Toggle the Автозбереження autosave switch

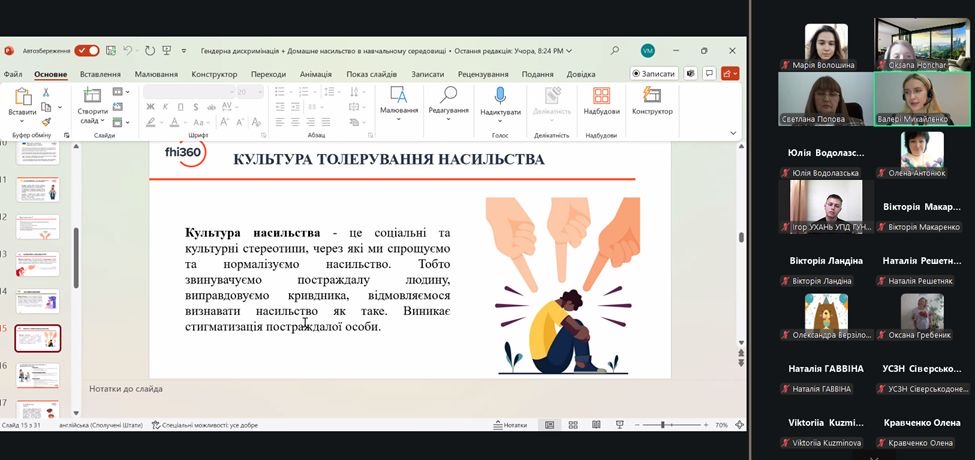pyautogui.click(x=87, y=50)
